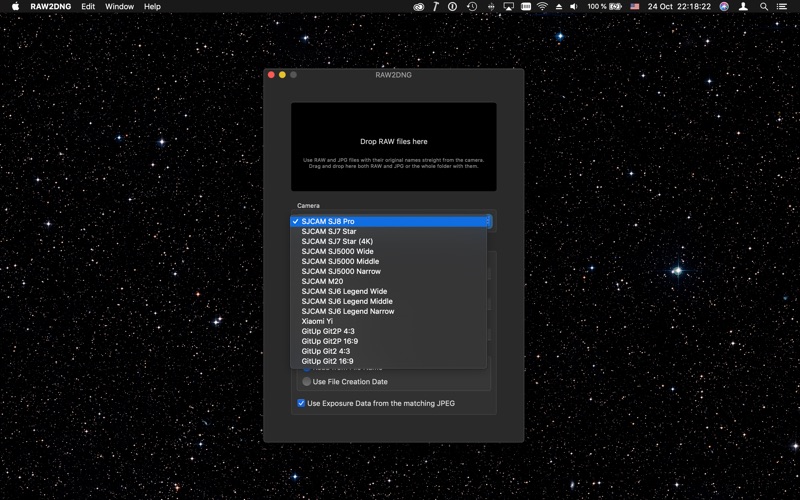The image size is (800, 500).
Task: Choose SJCAM SJ7 Star (4K) from list
Action: coord(389,241)
